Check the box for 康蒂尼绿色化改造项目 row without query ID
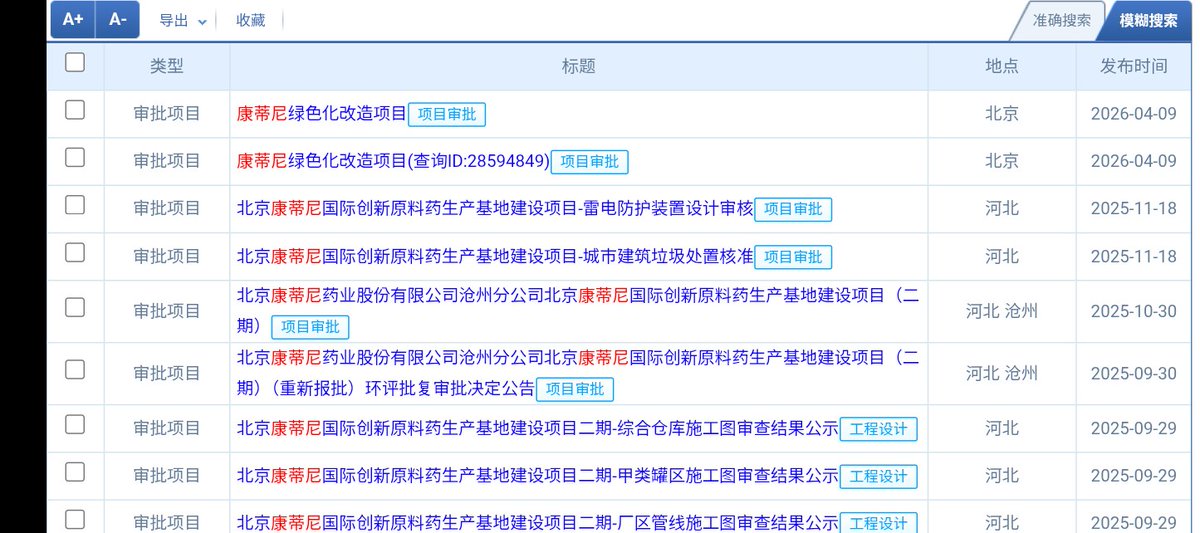Screen dimensions: 1200x533 coord(75,111)
